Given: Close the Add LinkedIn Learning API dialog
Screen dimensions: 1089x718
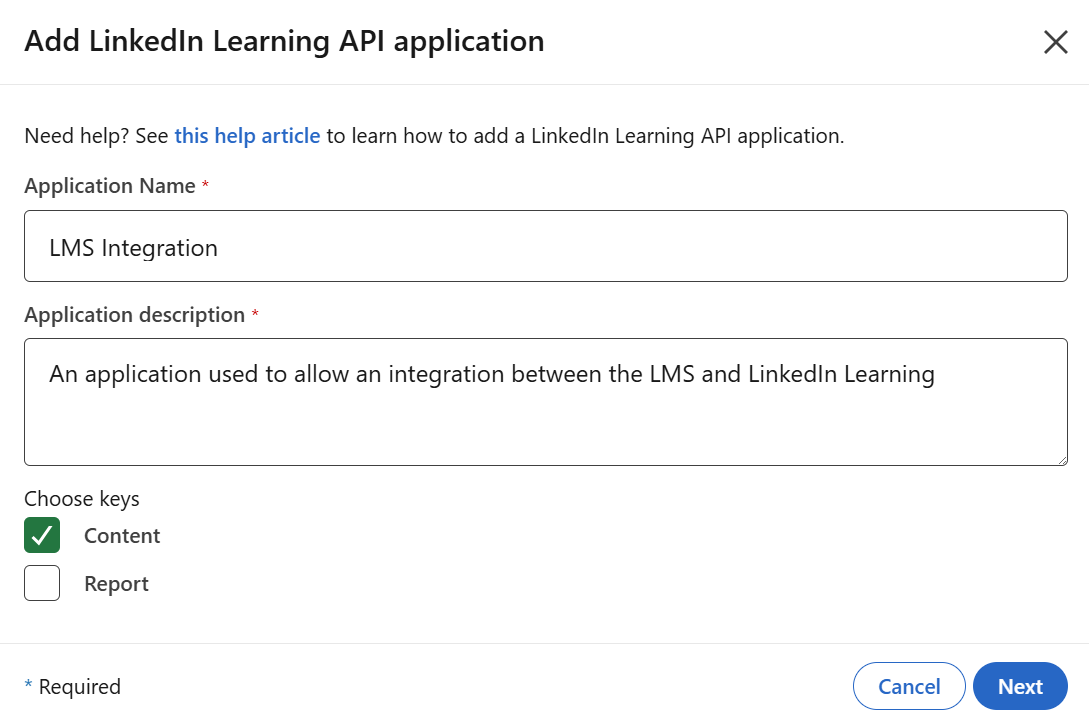Looking at the screenshot, I should 1055,42.
